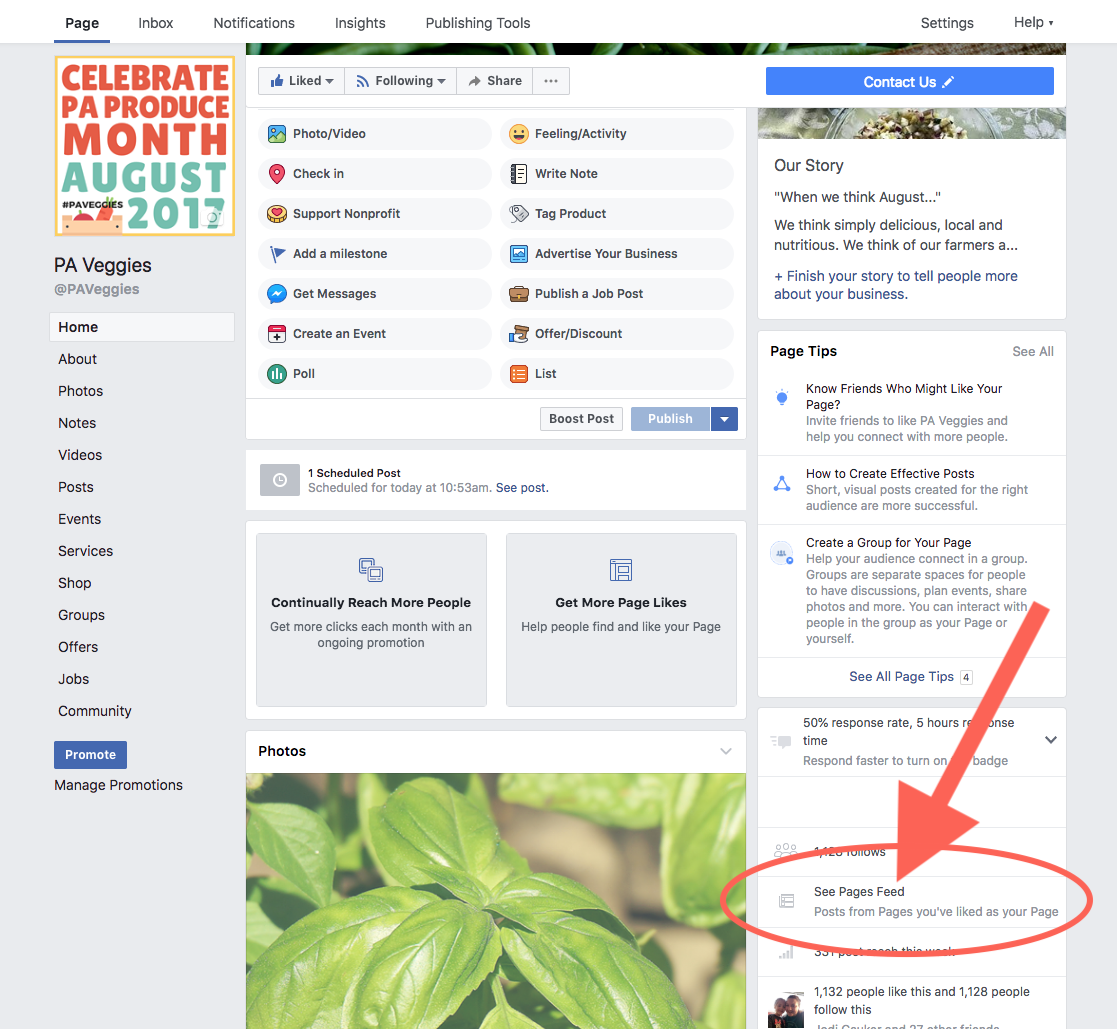Choose the Get Messages messenger icon
The image size is (1117, 1029).
pos(276,294)
